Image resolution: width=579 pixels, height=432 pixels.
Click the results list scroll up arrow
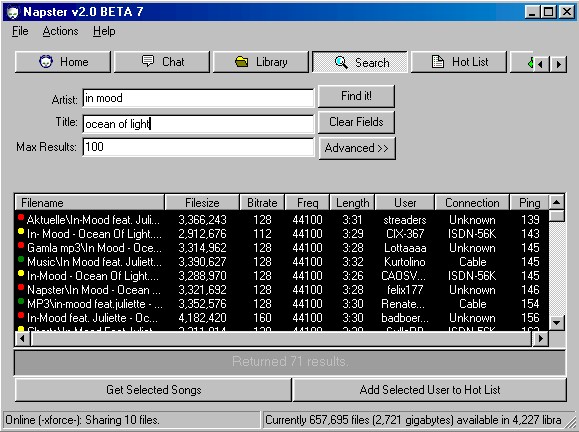(x=556, y=202)
